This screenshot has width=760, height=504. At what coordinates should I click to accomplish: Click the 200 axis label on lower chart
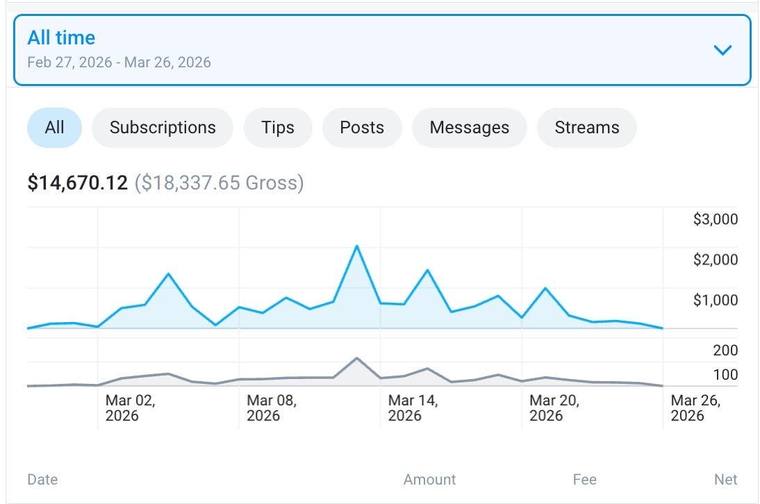coord(725,350)
